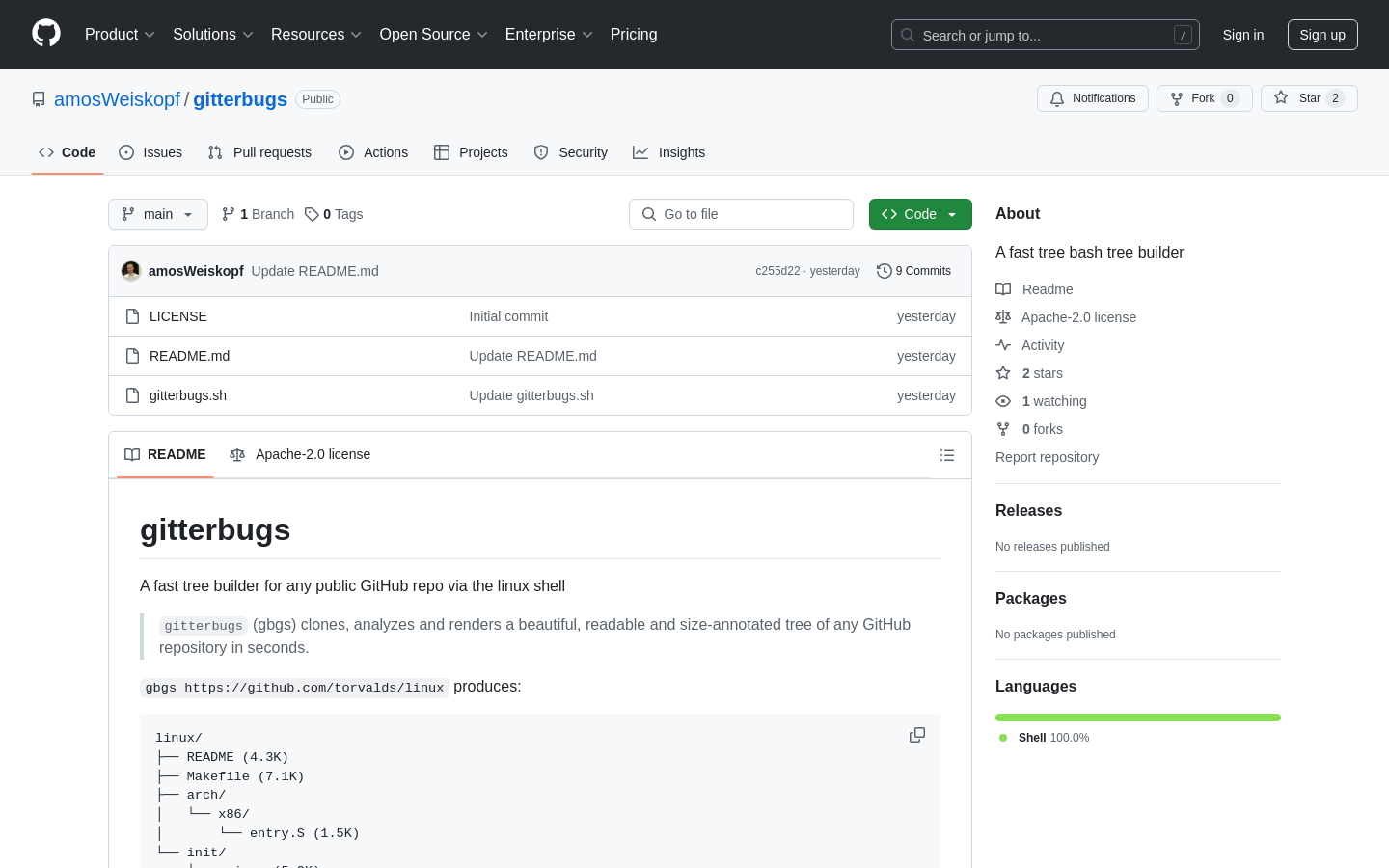This screenshot has height=868, width=1389.
Task: Select the Apache-2.0 license tab
Action: (300, 454)
